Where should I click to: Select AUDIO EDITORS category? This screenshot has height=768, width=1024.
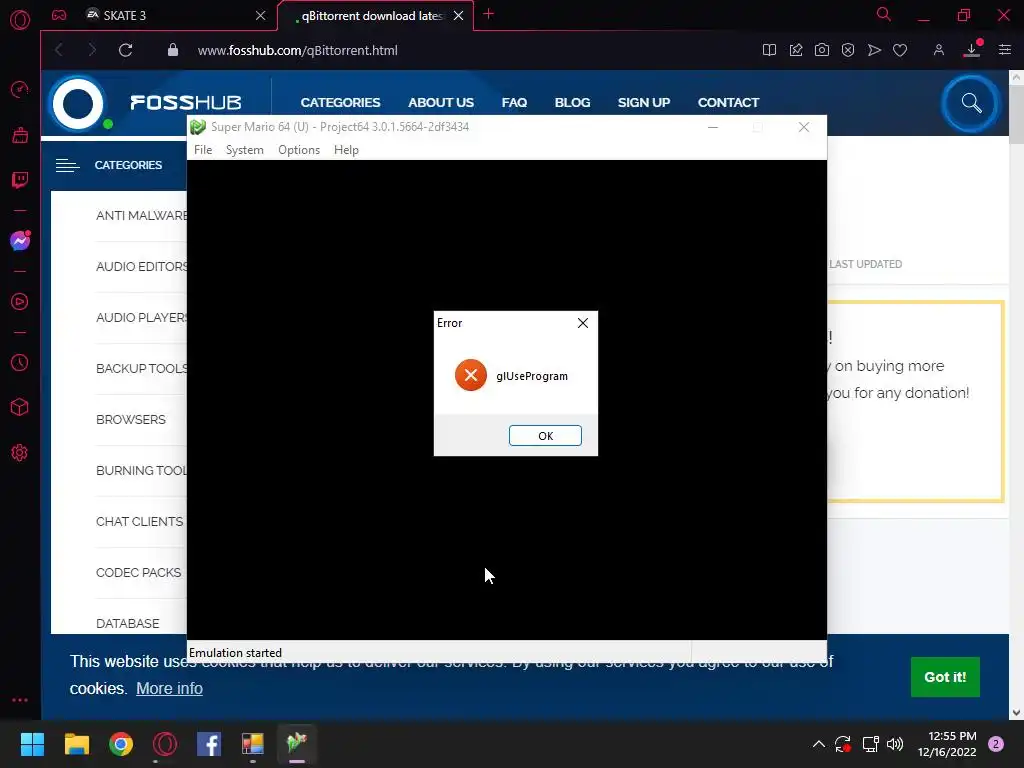click(x=141, y=266)
